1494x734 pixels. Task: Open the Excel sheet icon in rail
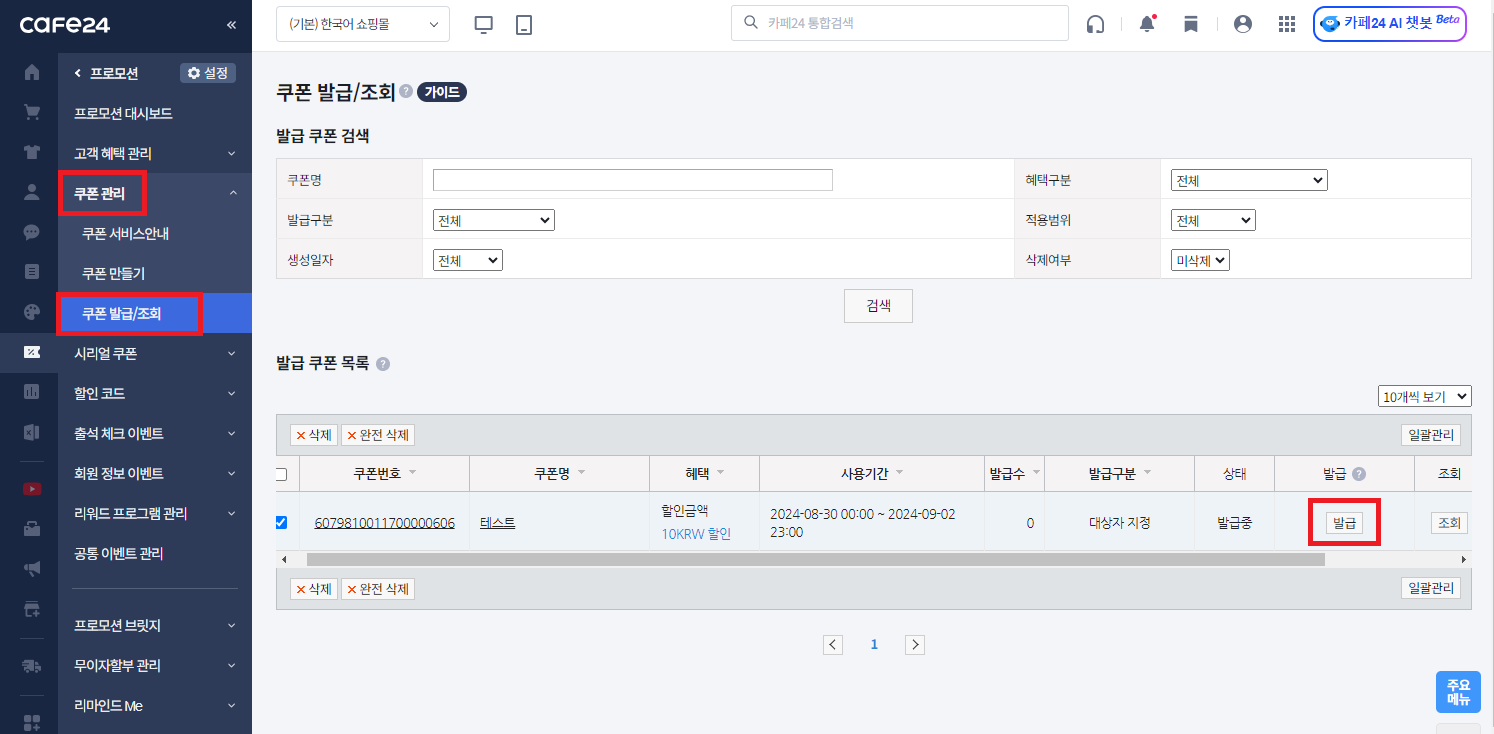click(x=32, y=432)
